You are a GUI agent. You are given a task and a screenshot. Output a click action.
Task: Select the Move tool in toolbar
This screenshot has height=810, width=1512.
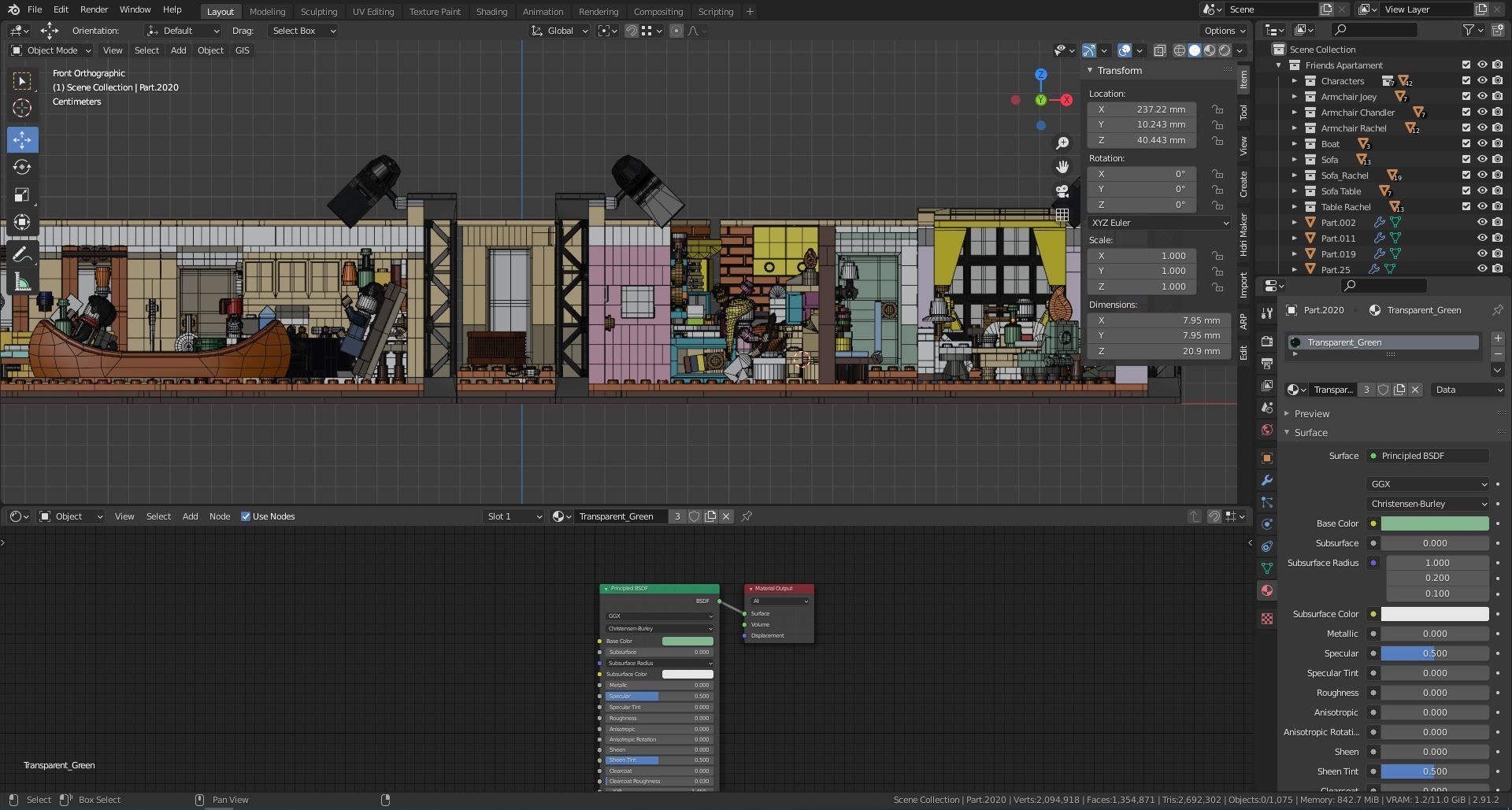tap(22, 140)
